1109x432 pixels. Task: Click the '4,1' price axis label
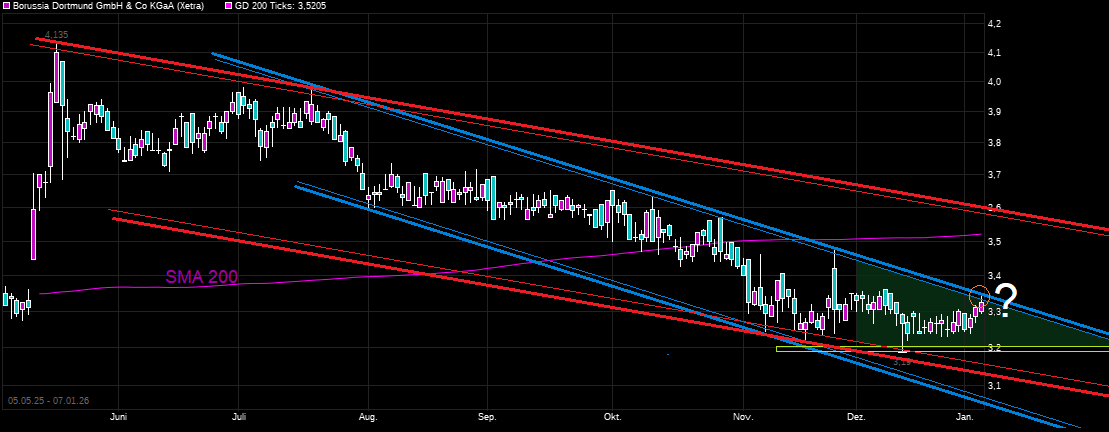click(994, 52)
